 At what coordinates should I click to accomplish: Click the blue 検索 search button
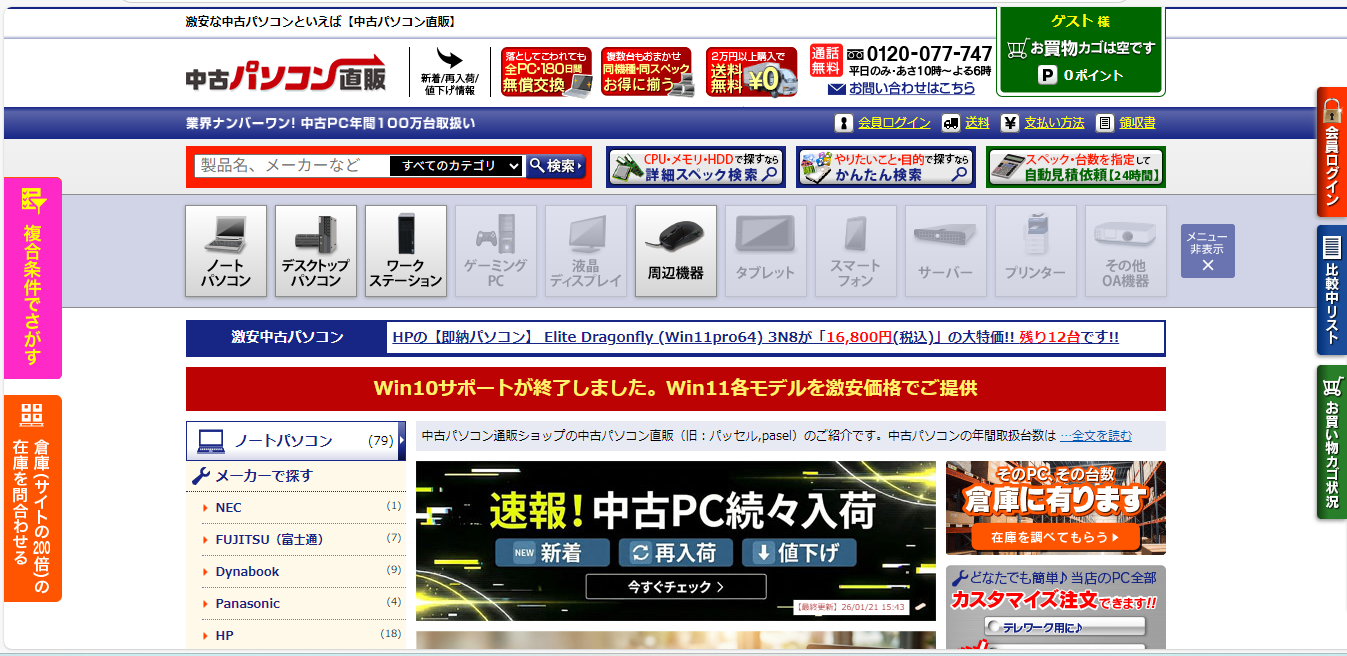555,166
